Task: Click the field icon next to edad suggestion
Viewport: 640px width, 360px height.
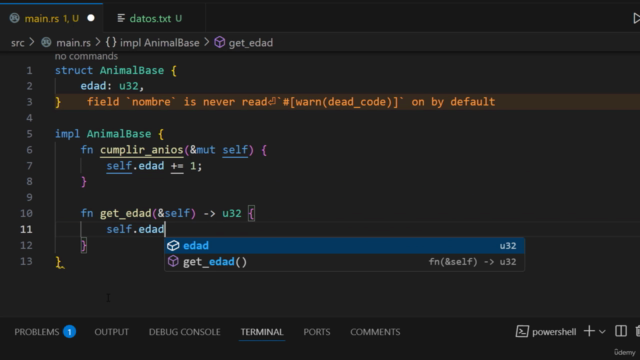Action: [x=173, y=245]
